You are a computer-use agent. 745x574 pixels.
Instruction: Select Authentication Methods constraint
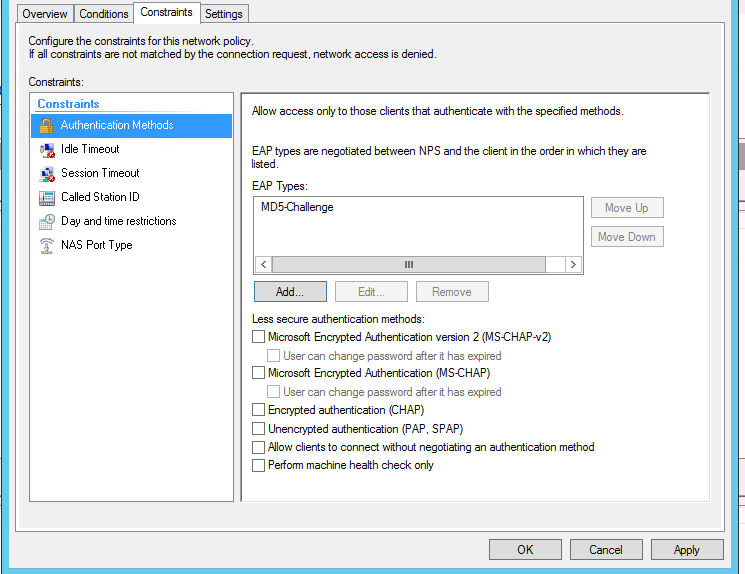pos(132,125)
